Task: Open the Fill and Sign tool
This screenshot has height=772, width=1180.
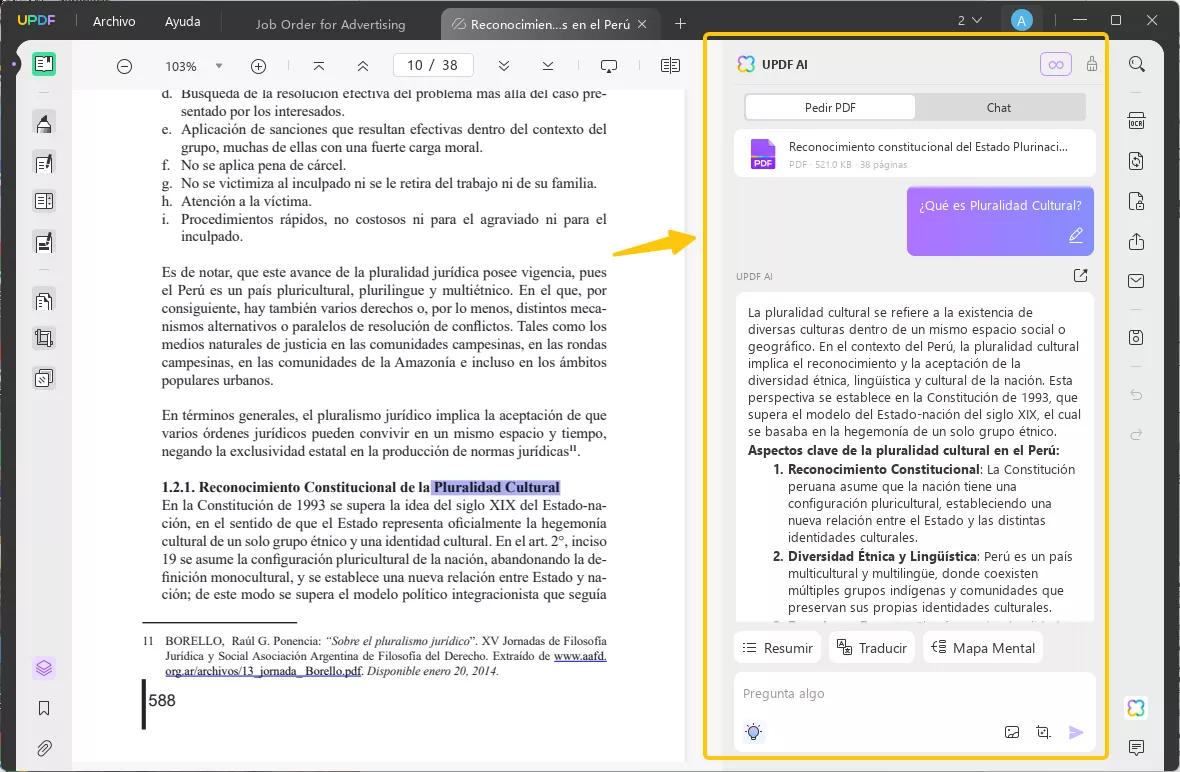Action: [44, 242]
